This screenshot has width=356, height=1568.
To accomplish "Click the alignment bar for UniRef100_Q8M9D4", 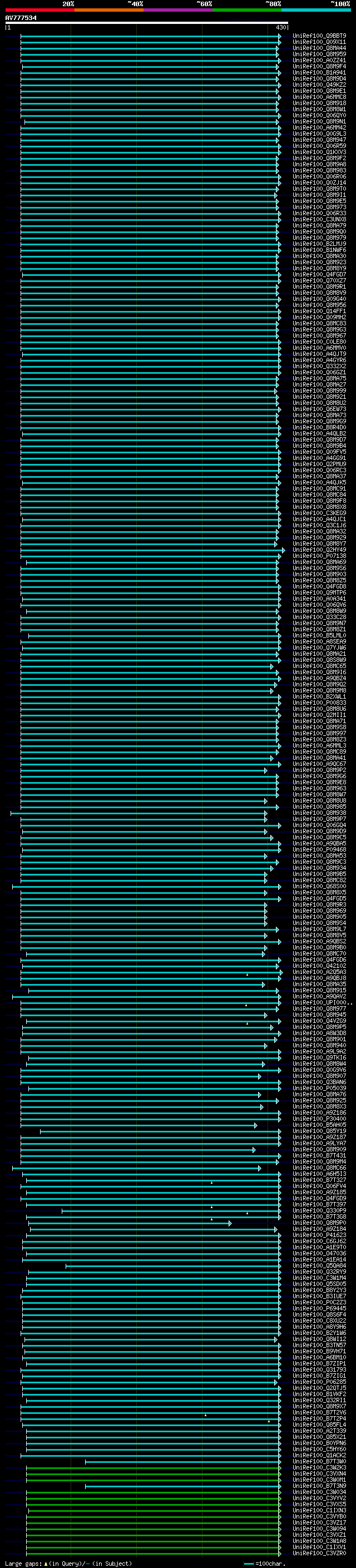I will click(x=150, y=78).
